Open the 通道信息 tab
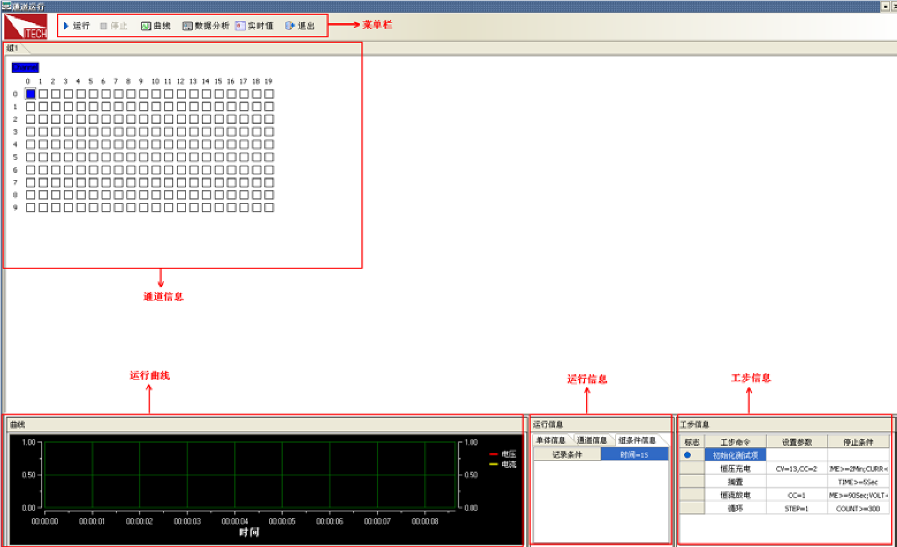897x547 pixels. [x=592, y=440]
